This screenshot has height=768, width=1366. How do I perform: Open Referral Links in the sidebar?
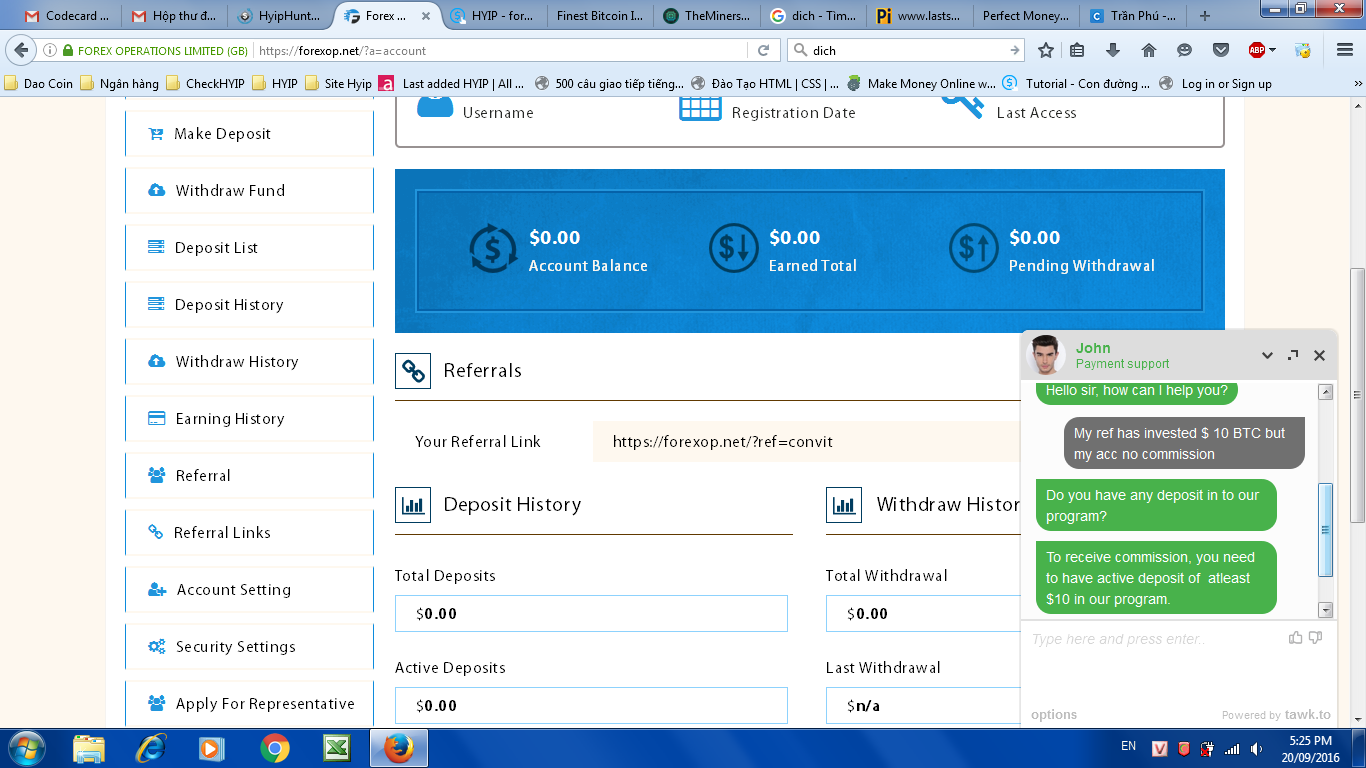[249, 533]
